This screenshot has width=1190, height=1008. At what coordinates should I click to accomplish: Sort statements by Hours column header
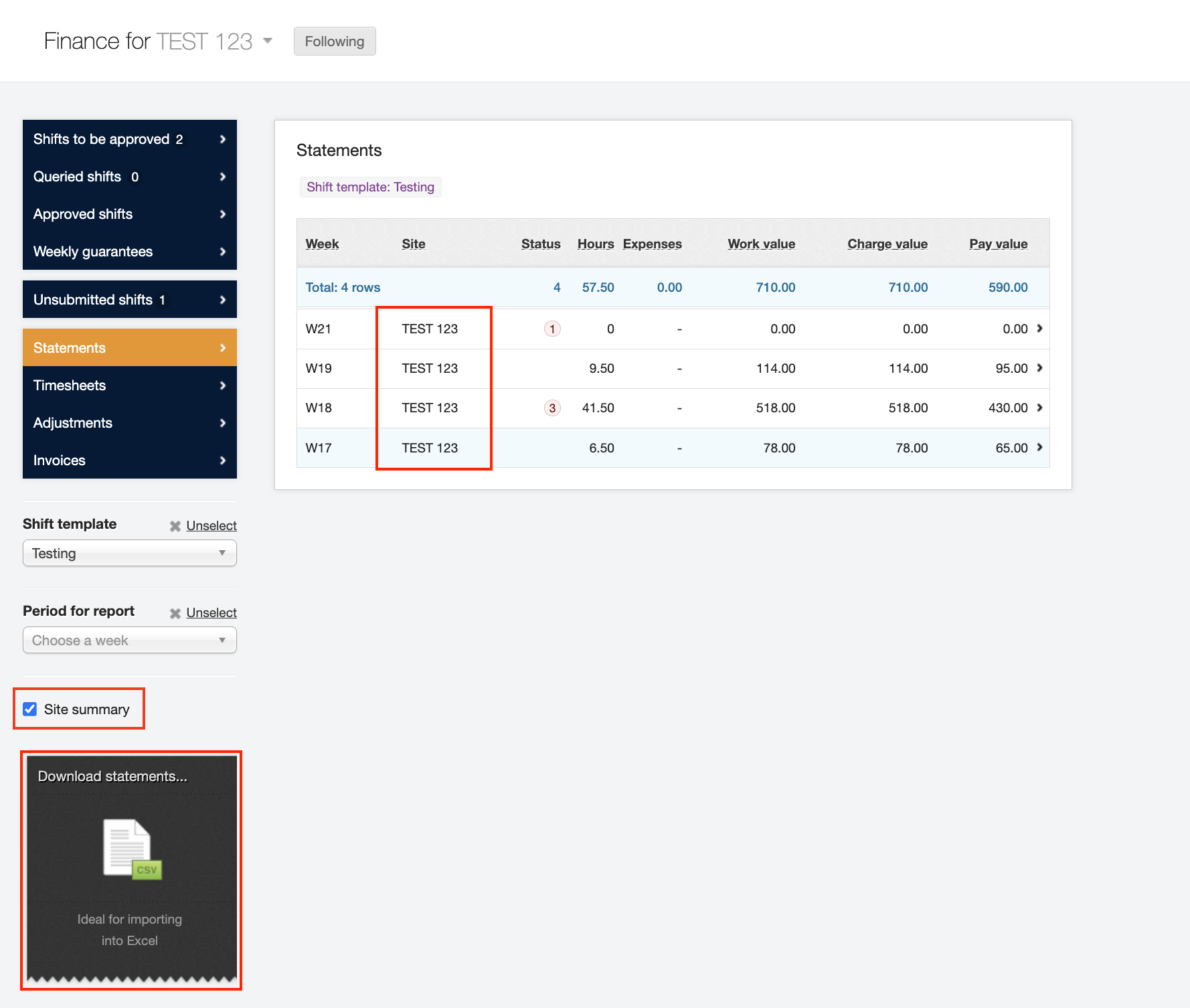(595, 244)
